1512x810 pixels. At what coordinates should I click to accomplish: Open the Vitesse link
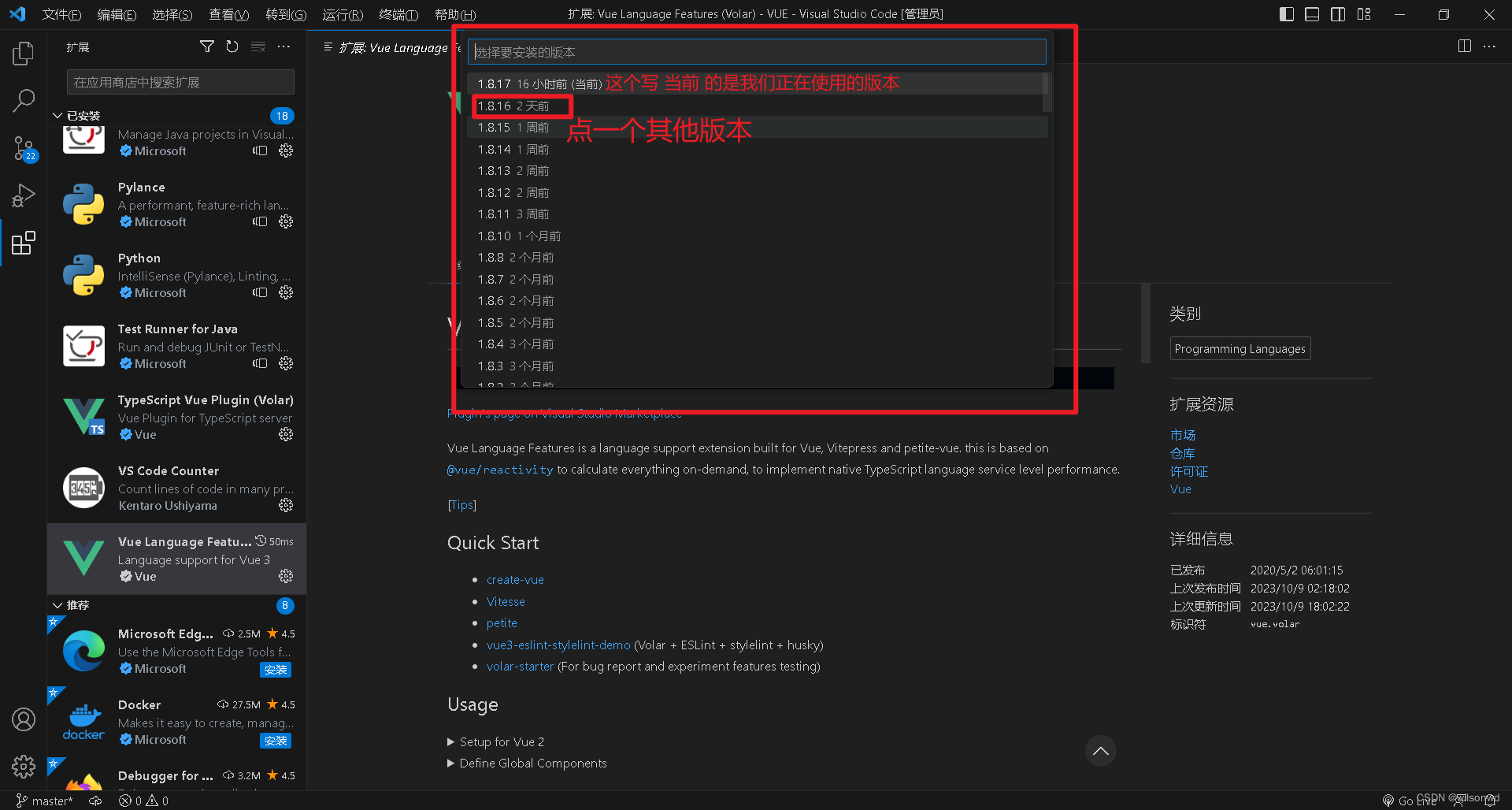coord(506,601)
